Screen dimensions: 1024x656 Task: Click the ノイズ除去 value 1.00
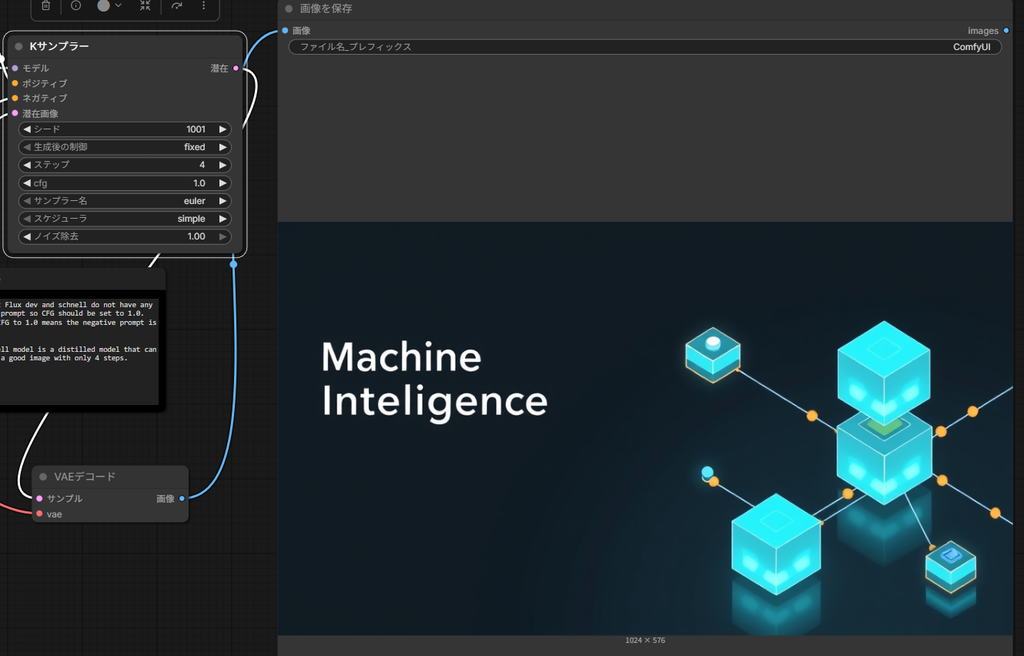(x=197, y=237)
